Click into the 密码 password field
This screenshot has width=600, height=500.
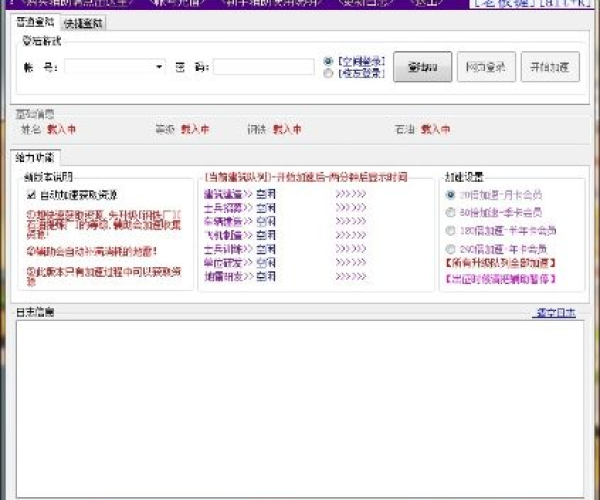[264, 67]
